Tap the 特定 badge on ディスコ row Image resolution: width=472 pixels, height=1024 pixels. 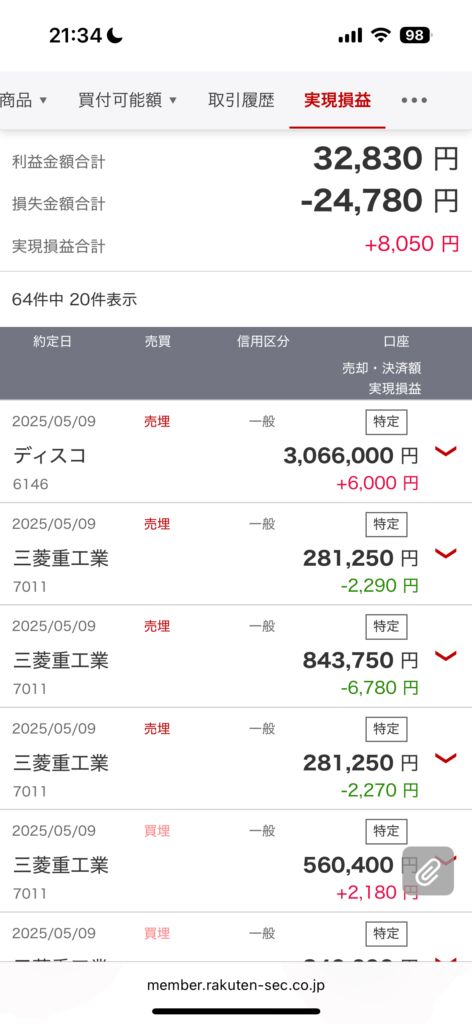click(x=386, y=422)
